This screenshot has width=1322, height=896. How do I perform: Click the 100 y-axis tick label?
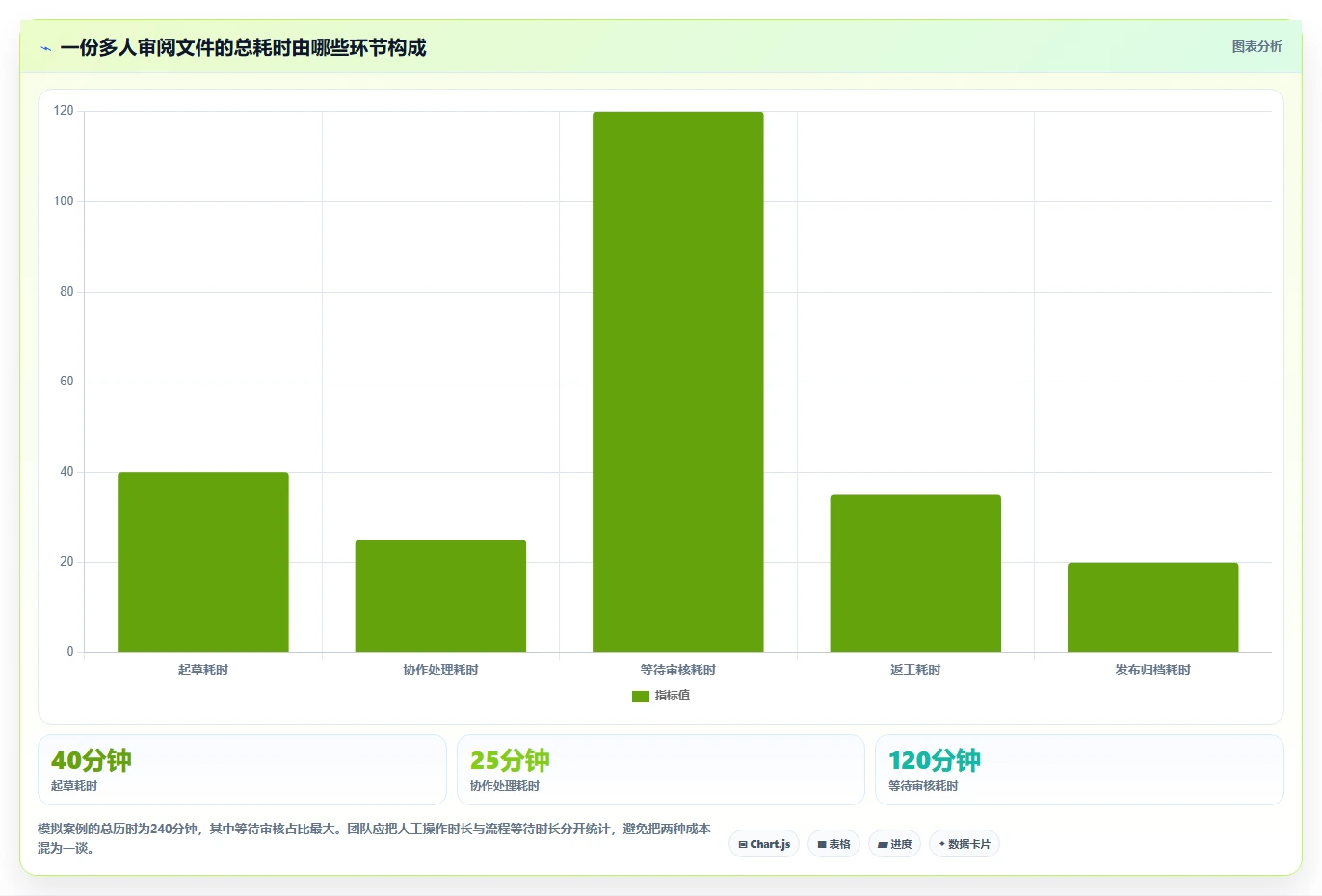click(x=64, y=201)
